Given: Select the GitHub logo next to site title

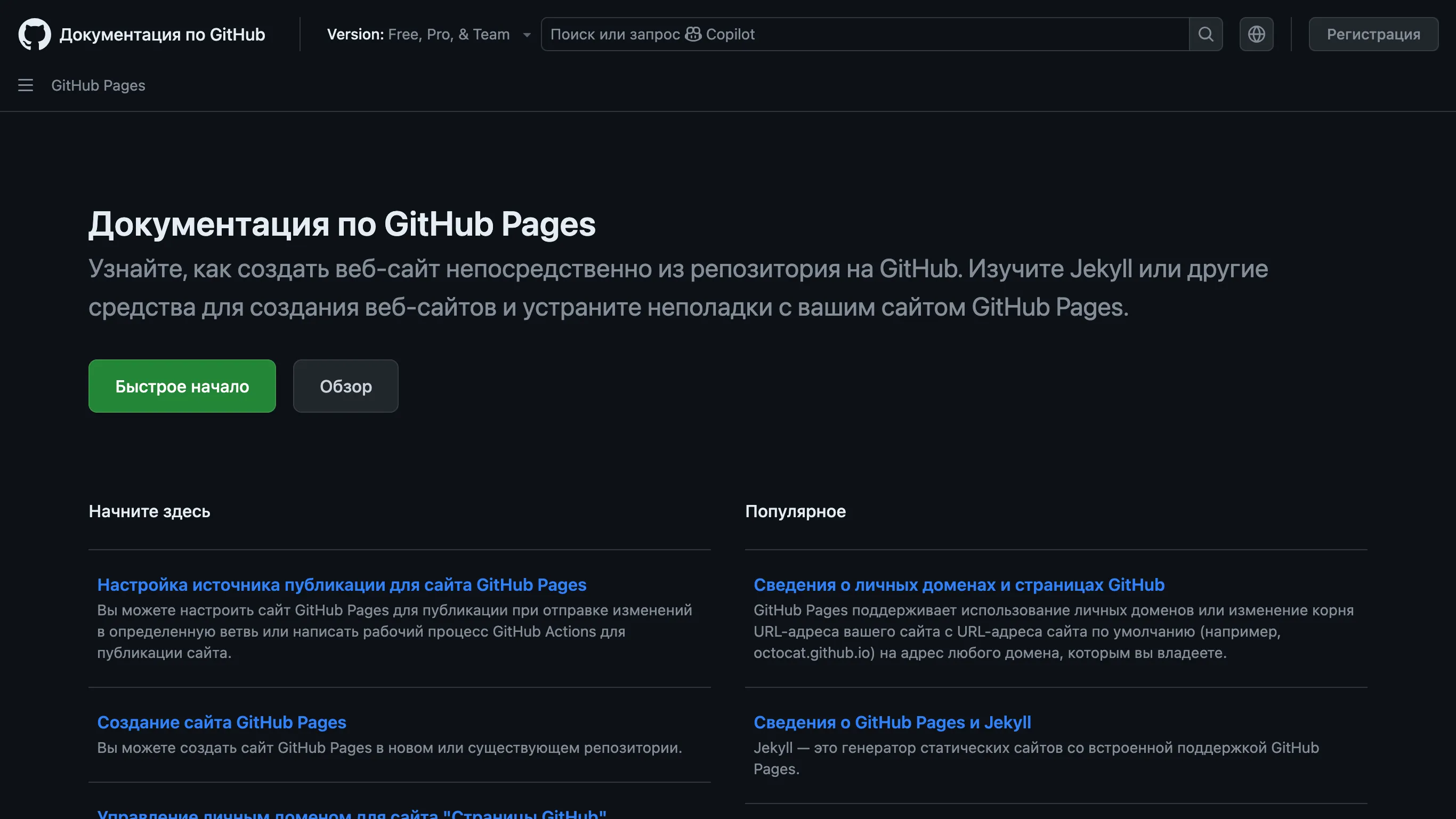Looking at the screenshot, I should (34, 34).
